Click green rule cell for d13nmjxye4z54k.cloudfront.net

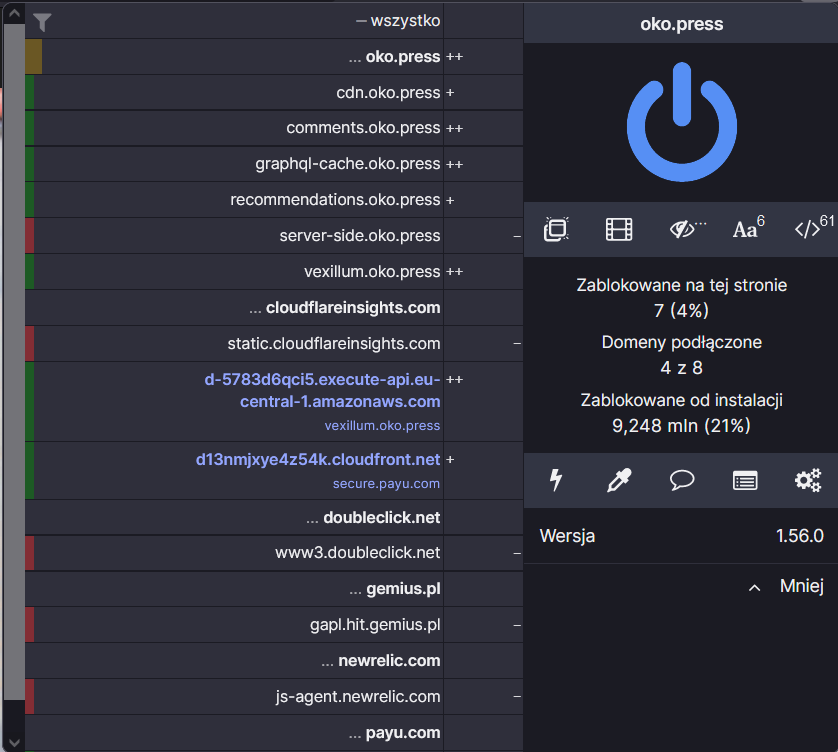pyautogui.click(x=29, y=470)
